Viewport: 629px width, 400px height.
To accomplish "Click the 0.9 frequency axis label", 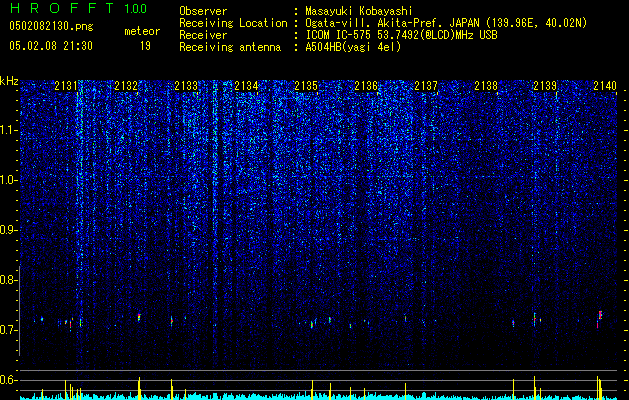I will point(8,230).
